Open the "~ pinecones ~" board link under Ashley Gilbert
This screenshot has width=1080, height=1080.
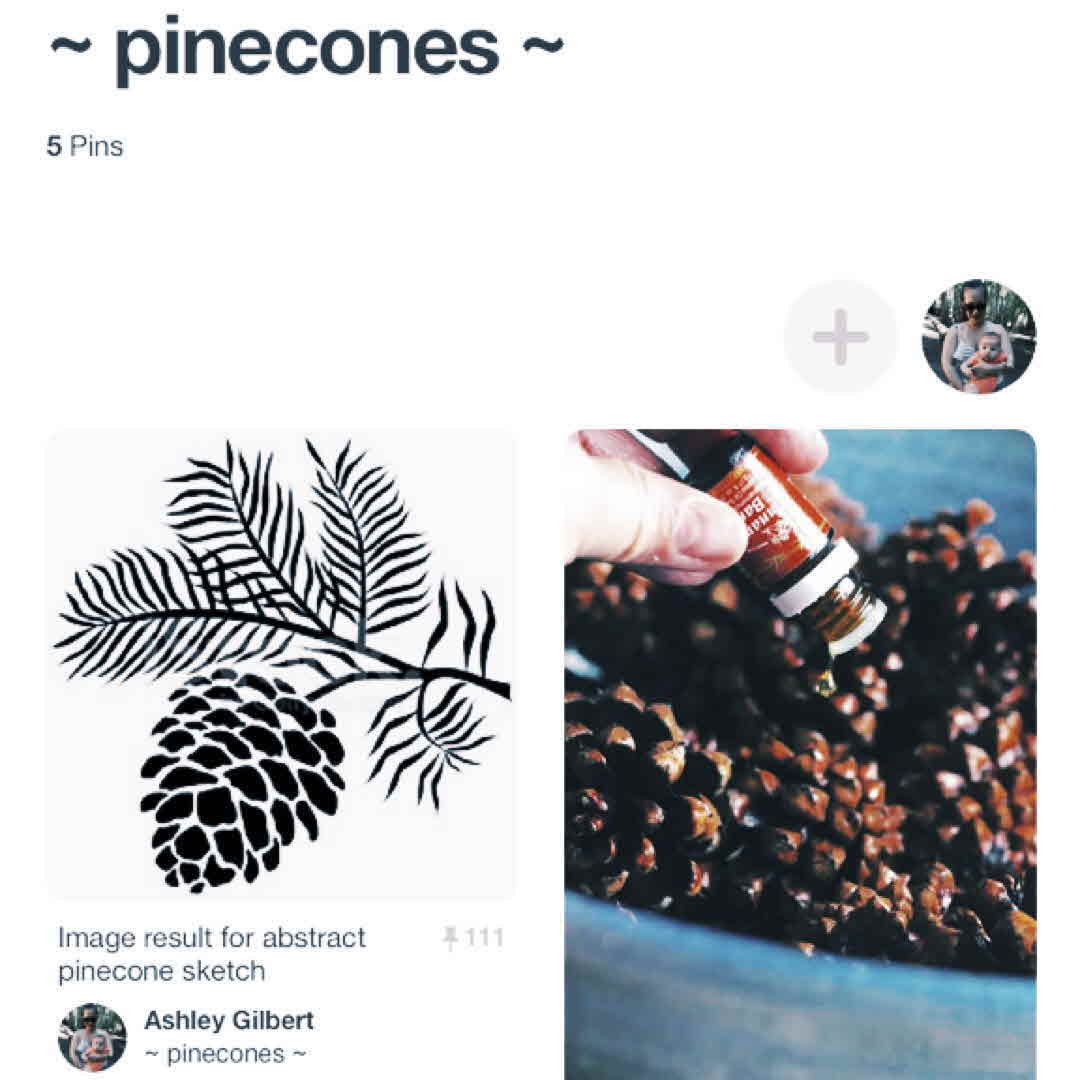225,1054
